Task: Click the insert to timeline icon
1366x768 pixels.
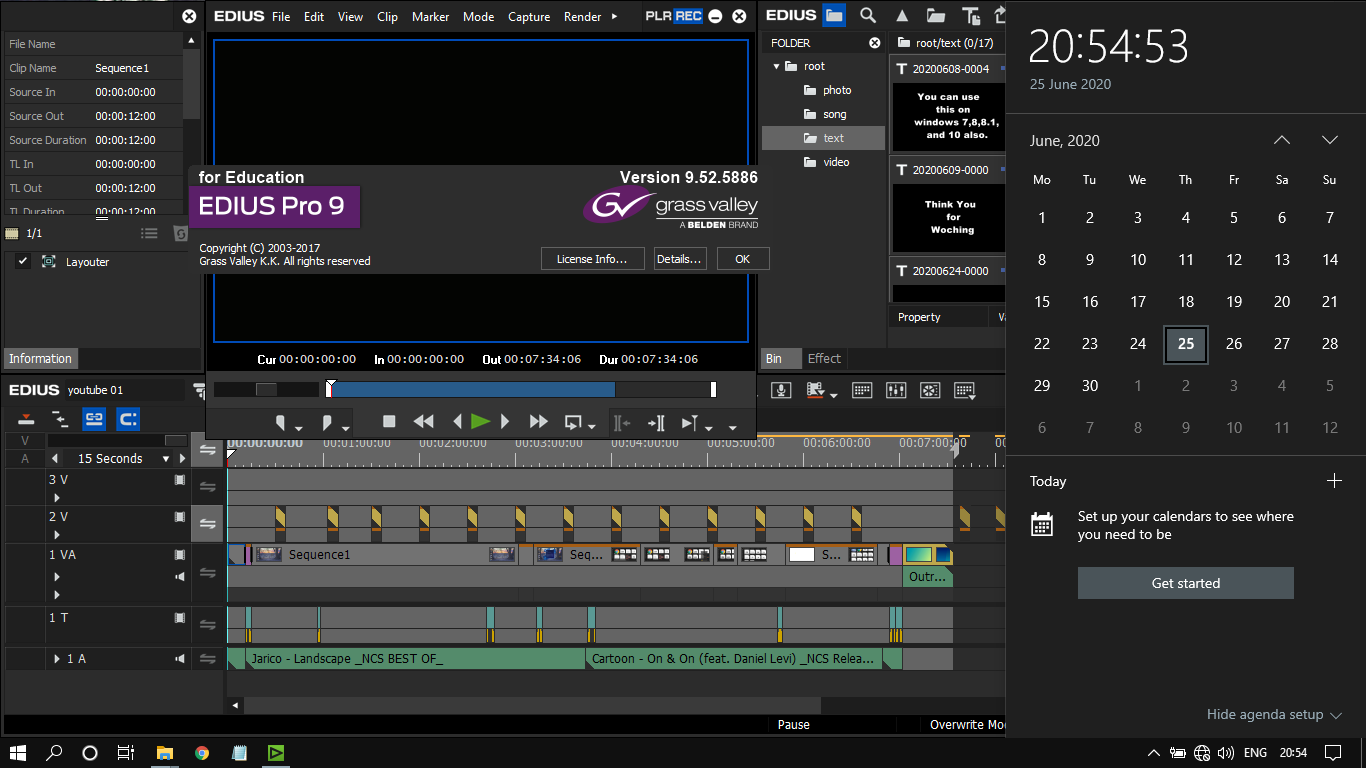Action: 656,422
